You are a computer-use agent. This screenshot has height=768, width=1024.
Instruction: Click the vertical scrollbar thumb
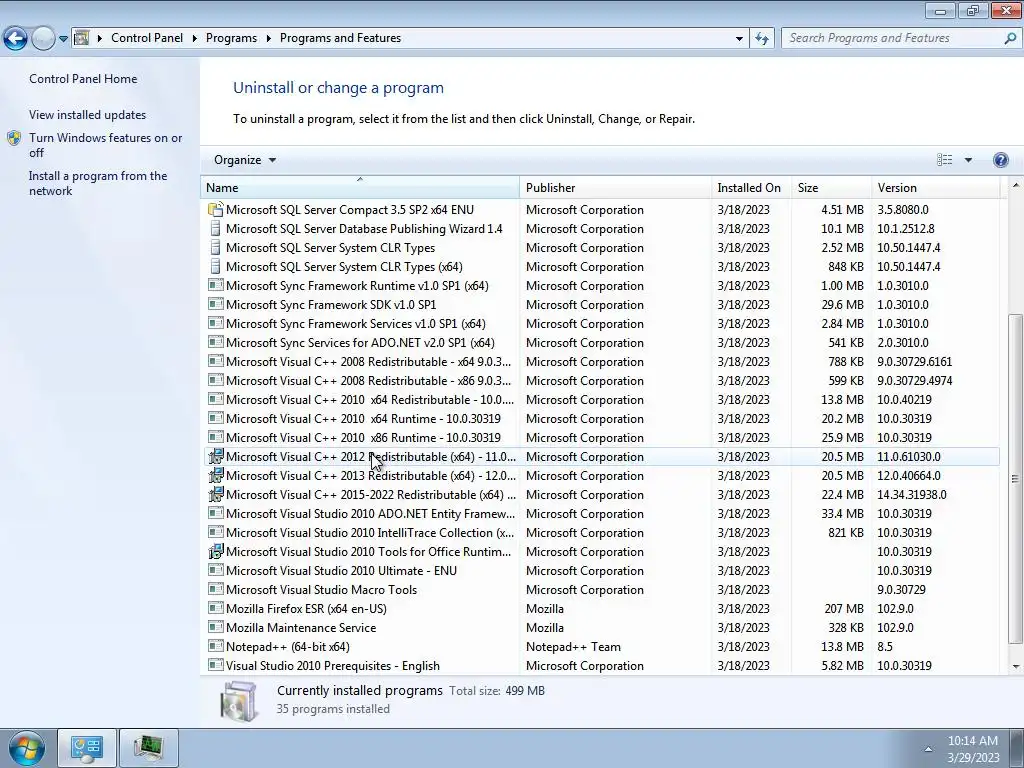[x=1015, y=479]
